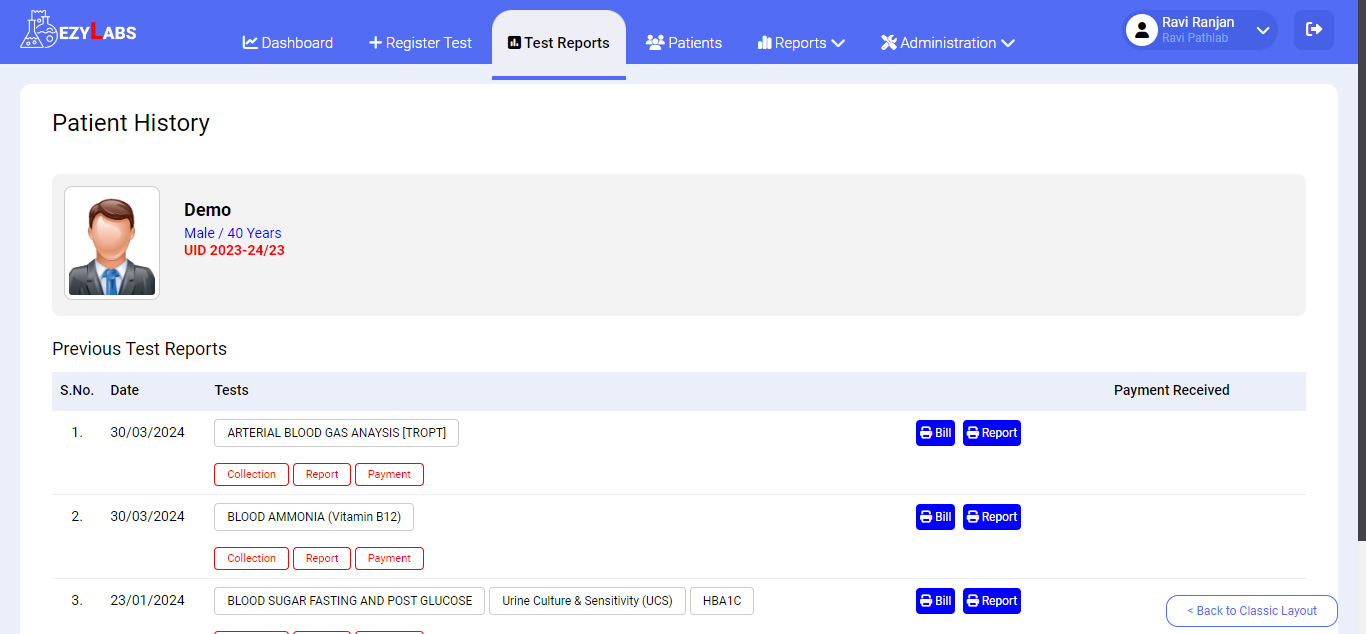The width and height of the screenshot is (1366, 634).
Task: Expand the Administration dropdown menu
Action: point(948,43)
